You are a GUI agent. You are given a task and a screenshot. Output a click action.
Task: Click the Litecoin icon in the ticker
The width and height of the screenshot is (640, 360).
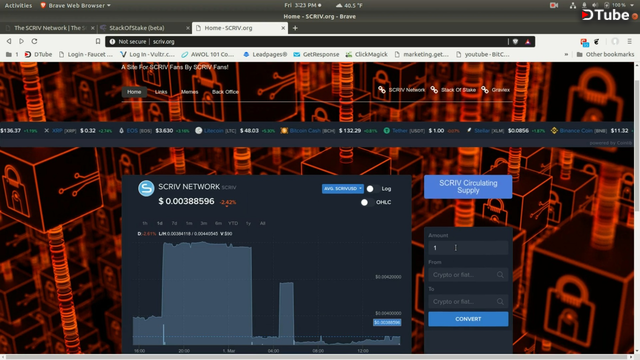point(198,131)
